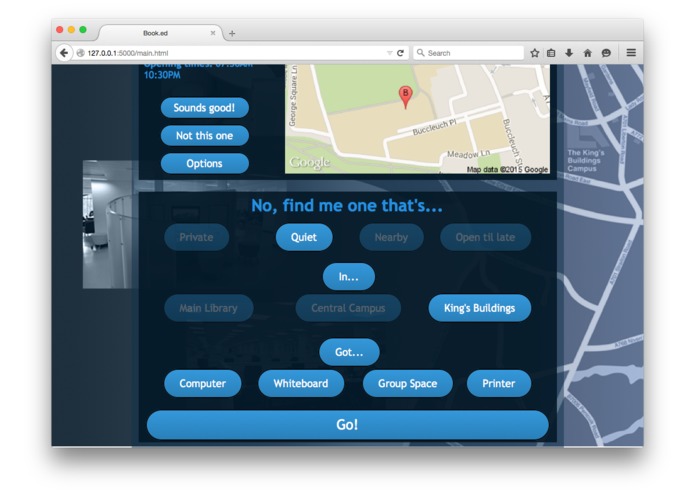The image size is (695, 494).
Task: Open the chat smiley icon in toolbar
Action: click(x=606, y=53)
